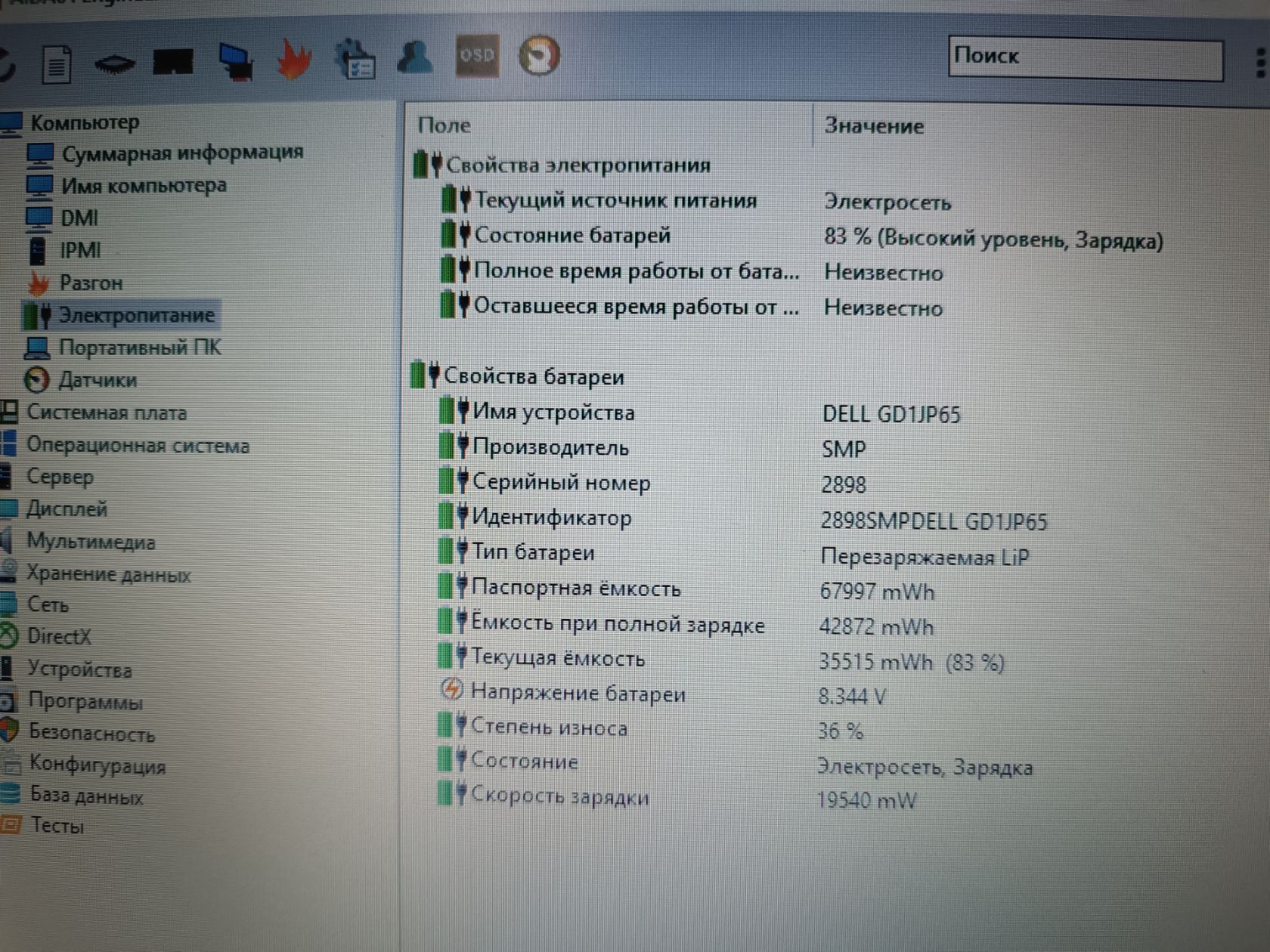Viewport: 1270px width, 952px height.
Task: Click the orange round update icon
Action: point(539,55)
